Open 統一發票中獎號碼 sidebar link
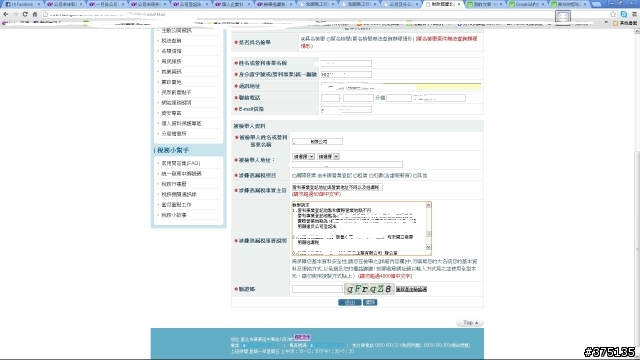This screenshot has height=360, width=640. (181, 173)
